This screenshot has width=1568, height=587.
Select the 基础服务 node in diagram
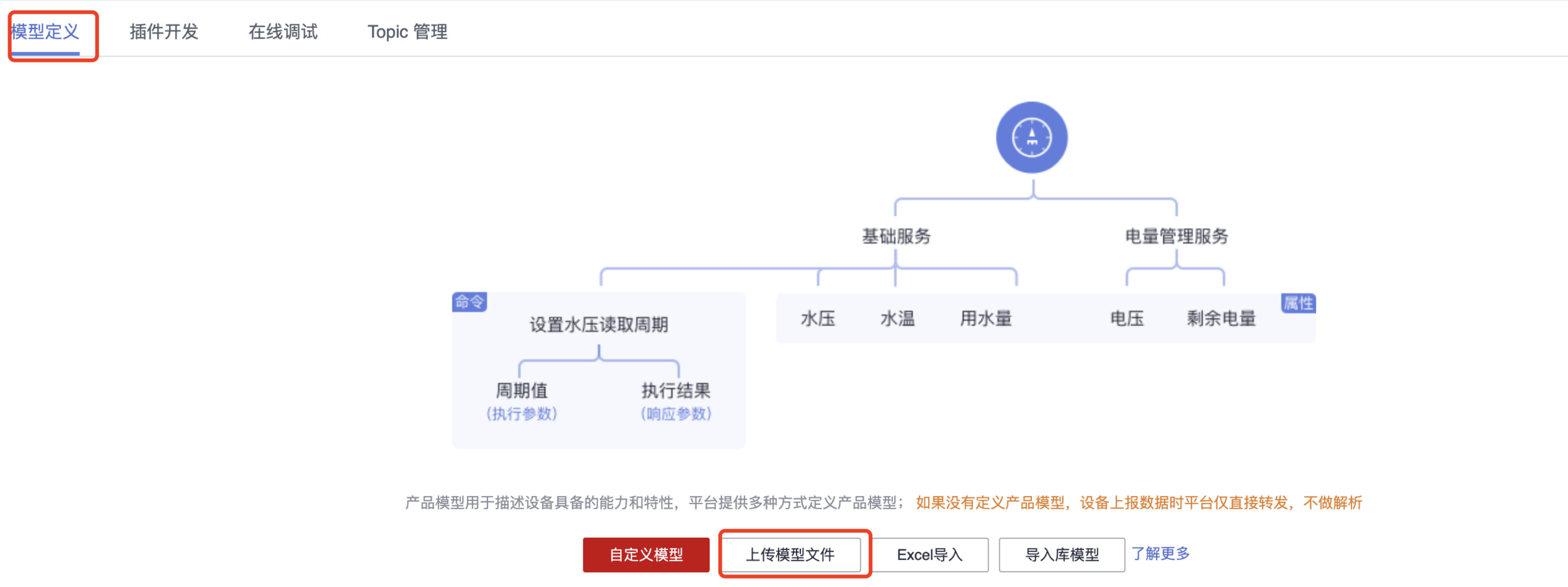(896, 236)
